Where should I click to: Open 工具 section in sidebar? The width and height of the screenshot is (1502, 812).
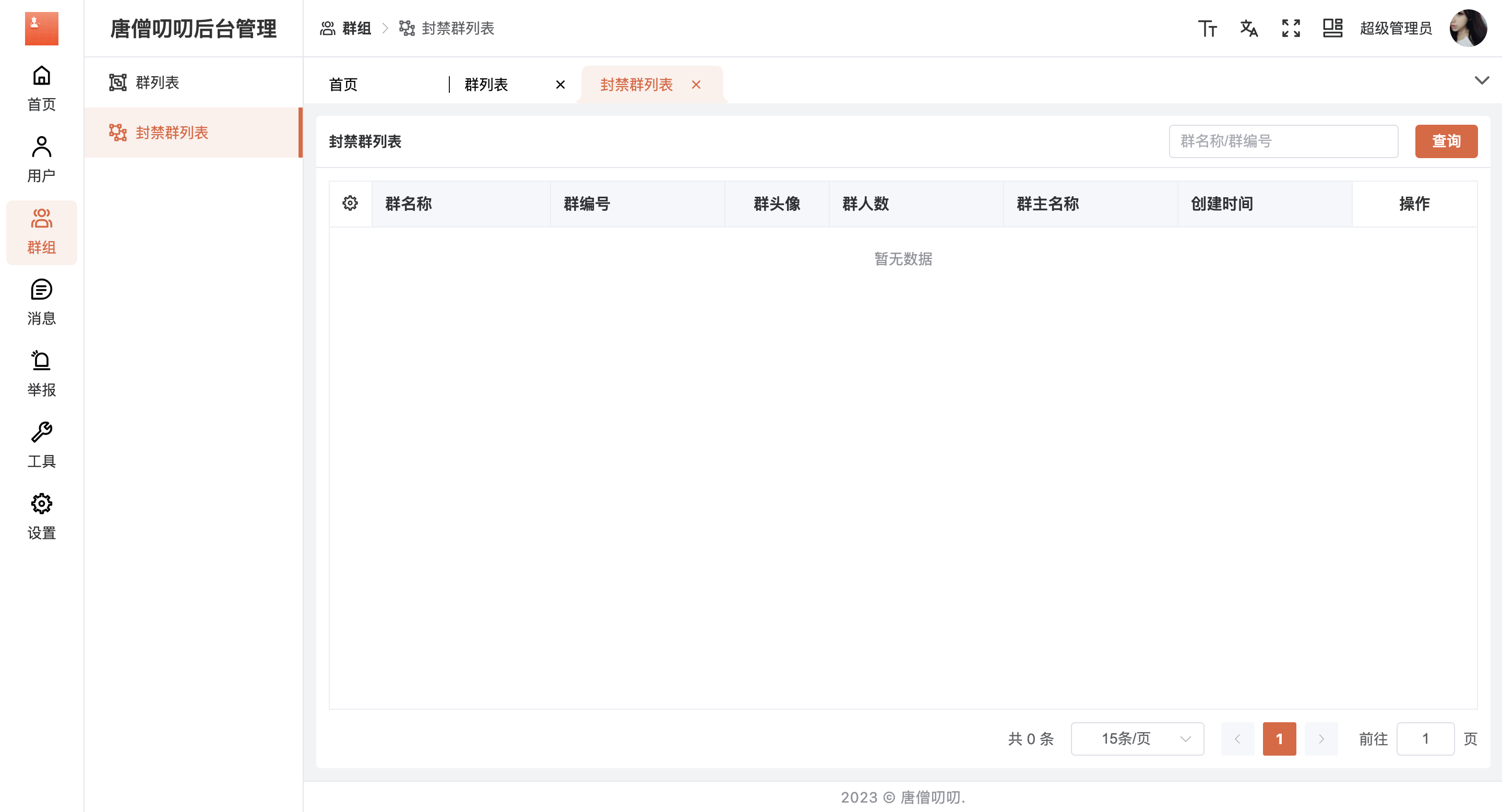click(41, 445)
